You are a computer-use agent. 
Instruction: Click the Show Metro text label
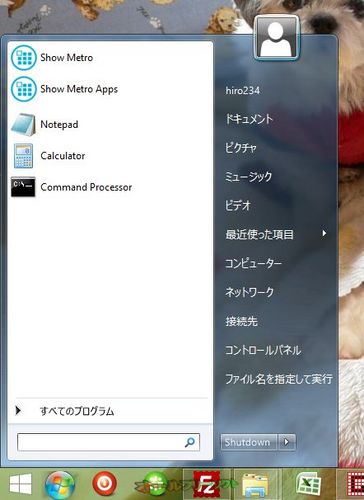tap(67, 58)
